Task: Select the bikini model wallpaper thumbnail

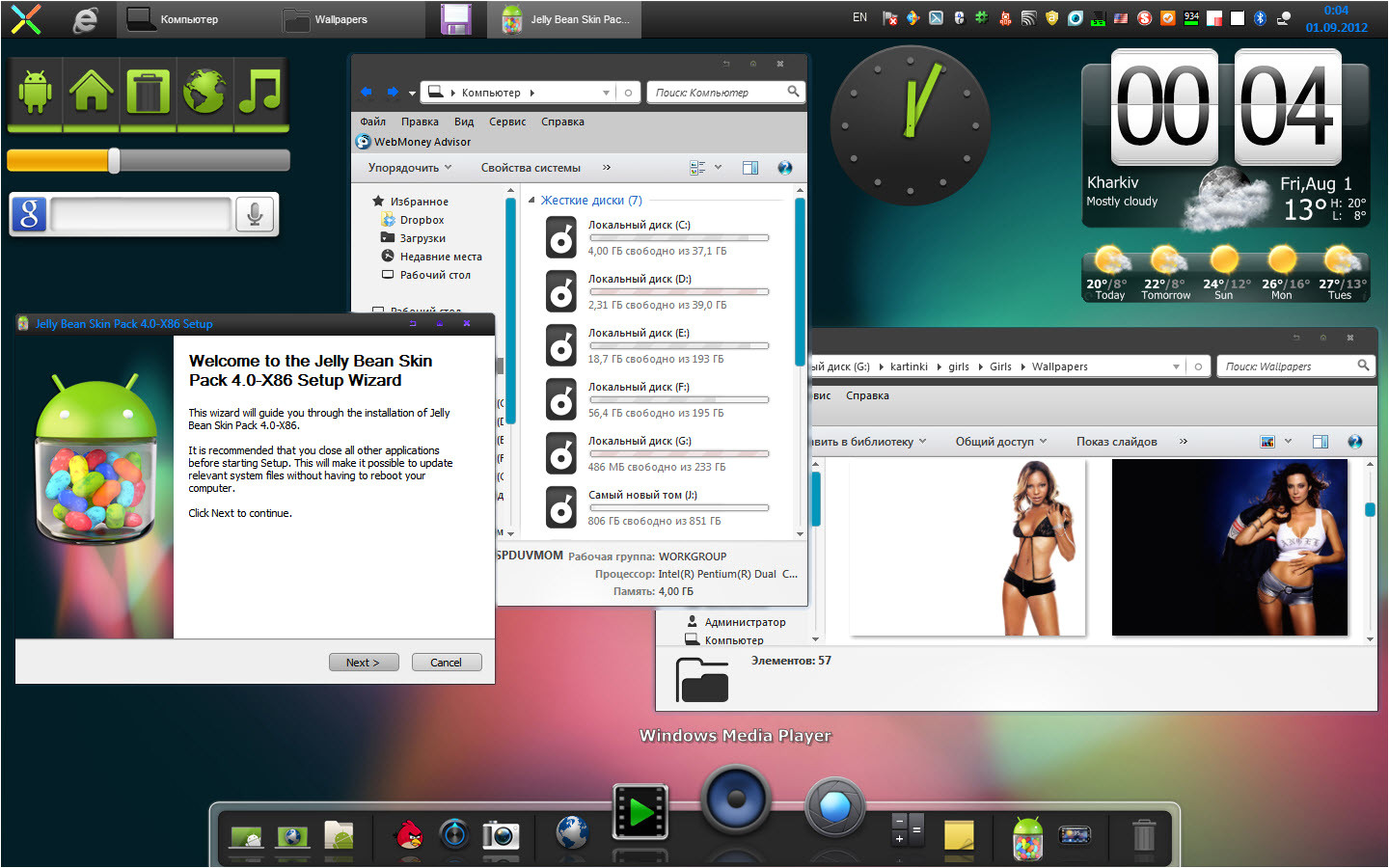Action: (x=967, y=547)
